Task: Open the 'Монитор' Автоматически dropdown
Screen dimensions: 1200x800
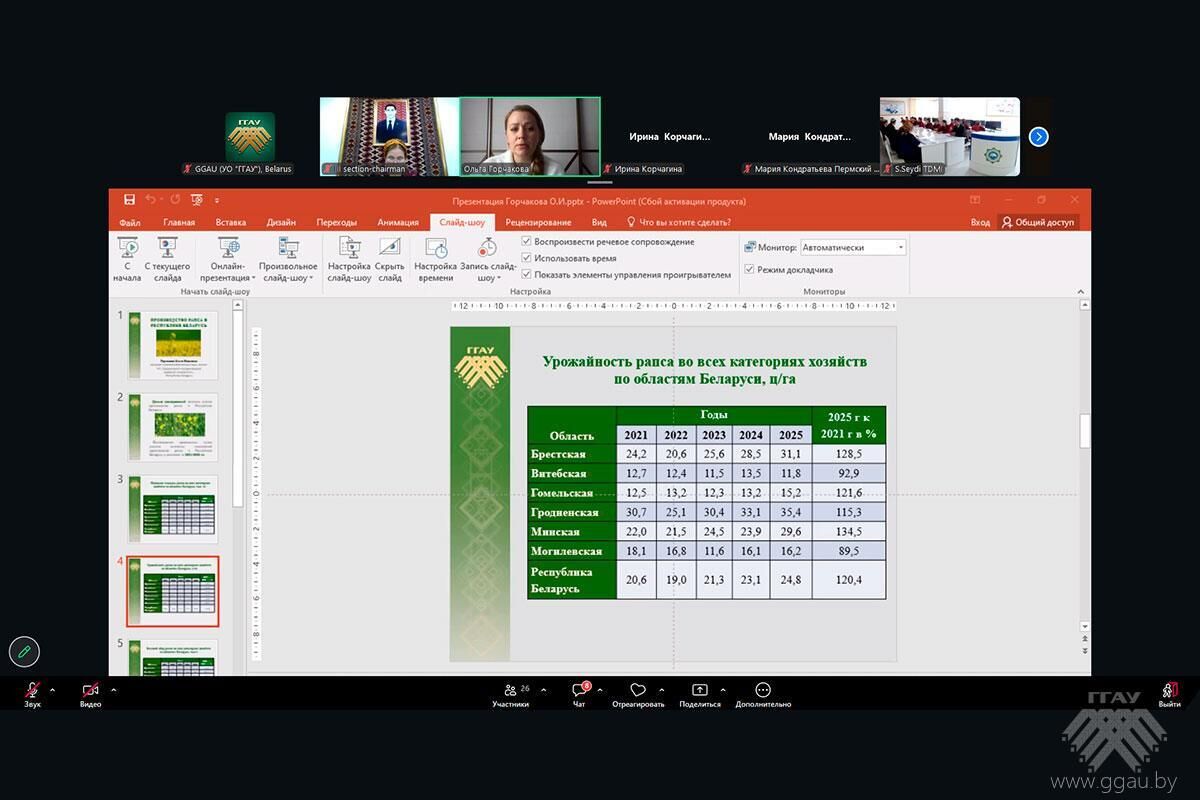Action: 853,247
